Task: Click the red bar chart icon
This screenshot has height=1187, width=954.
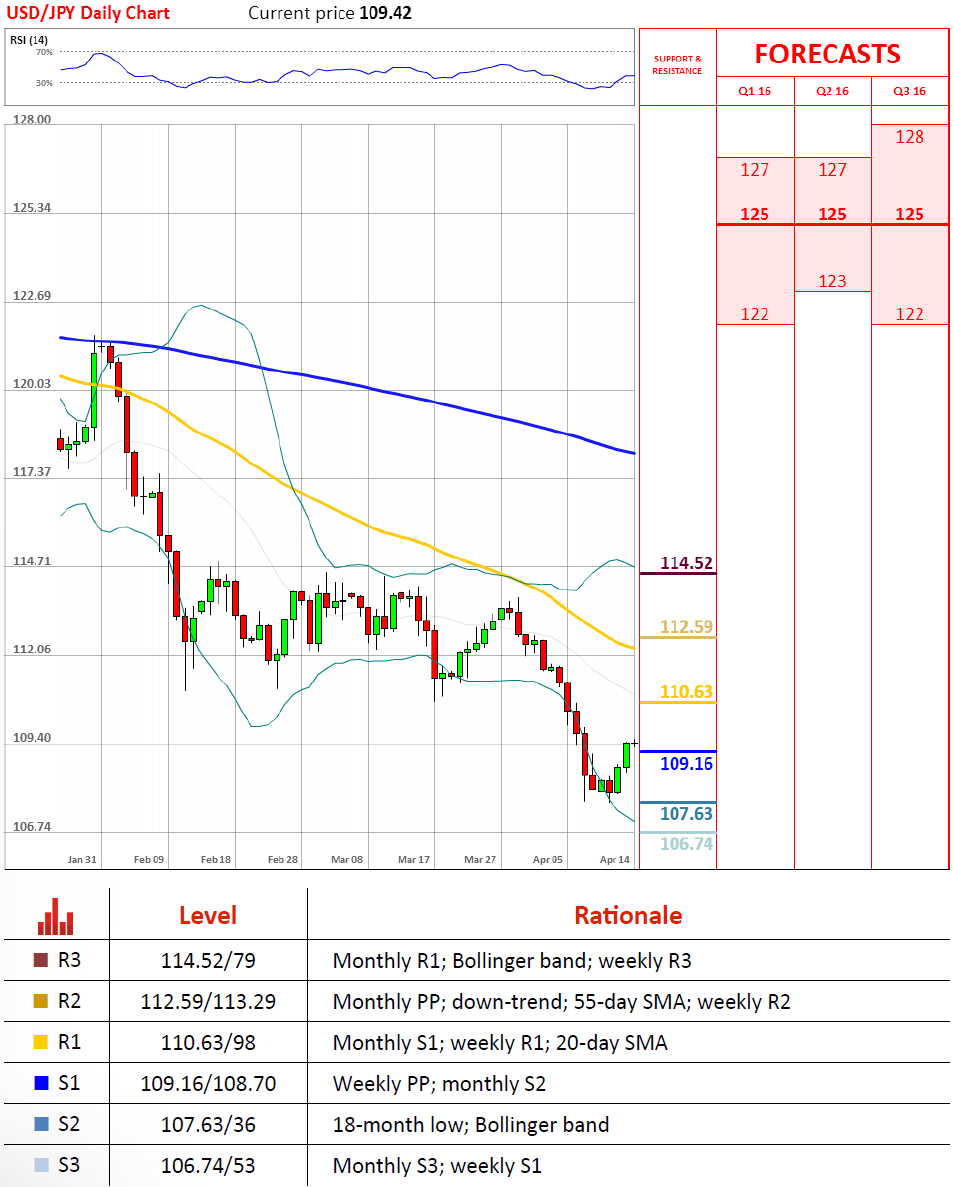Action: click(56, 917)
